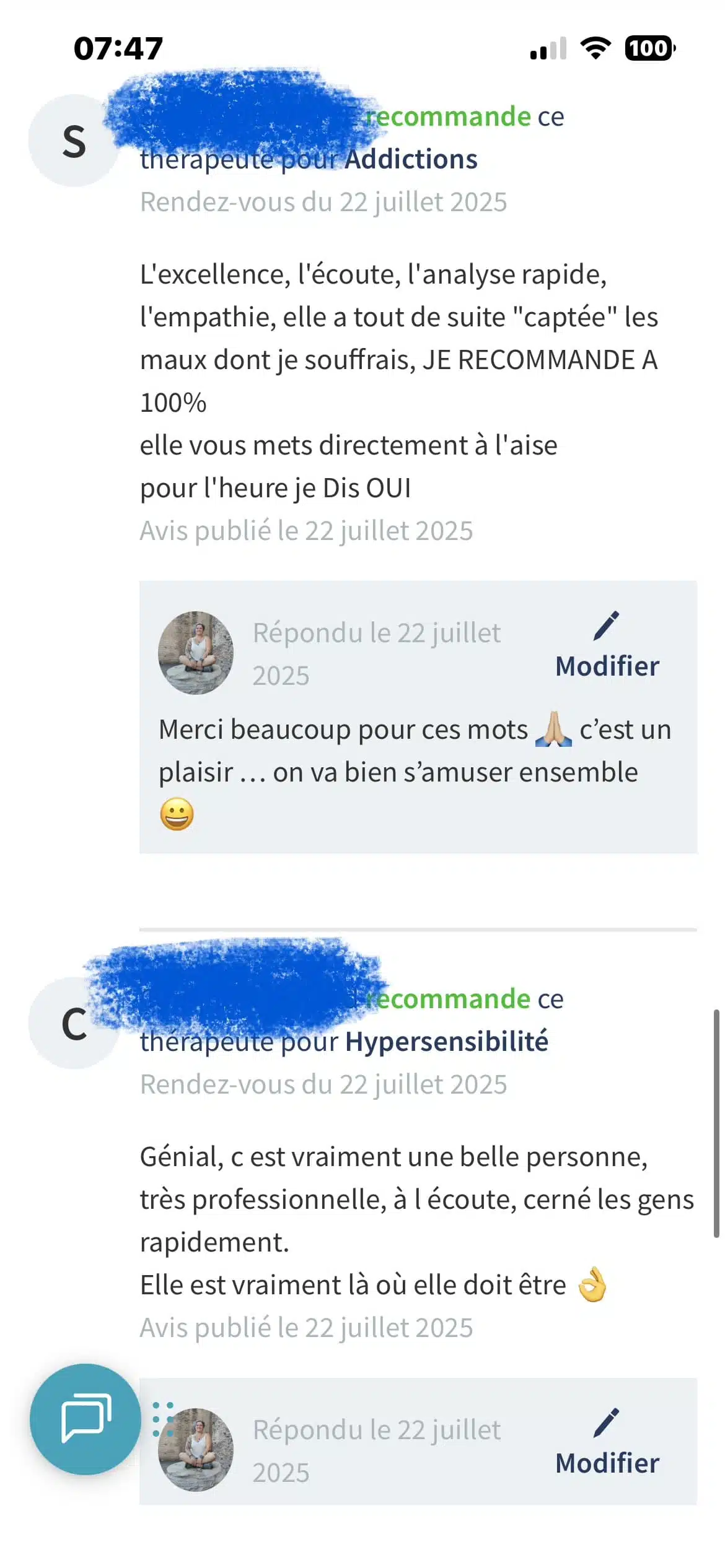Tap the 07:47 clock in status bar
This screenshot has width=725, height=1568.
[x=118, y=48]
